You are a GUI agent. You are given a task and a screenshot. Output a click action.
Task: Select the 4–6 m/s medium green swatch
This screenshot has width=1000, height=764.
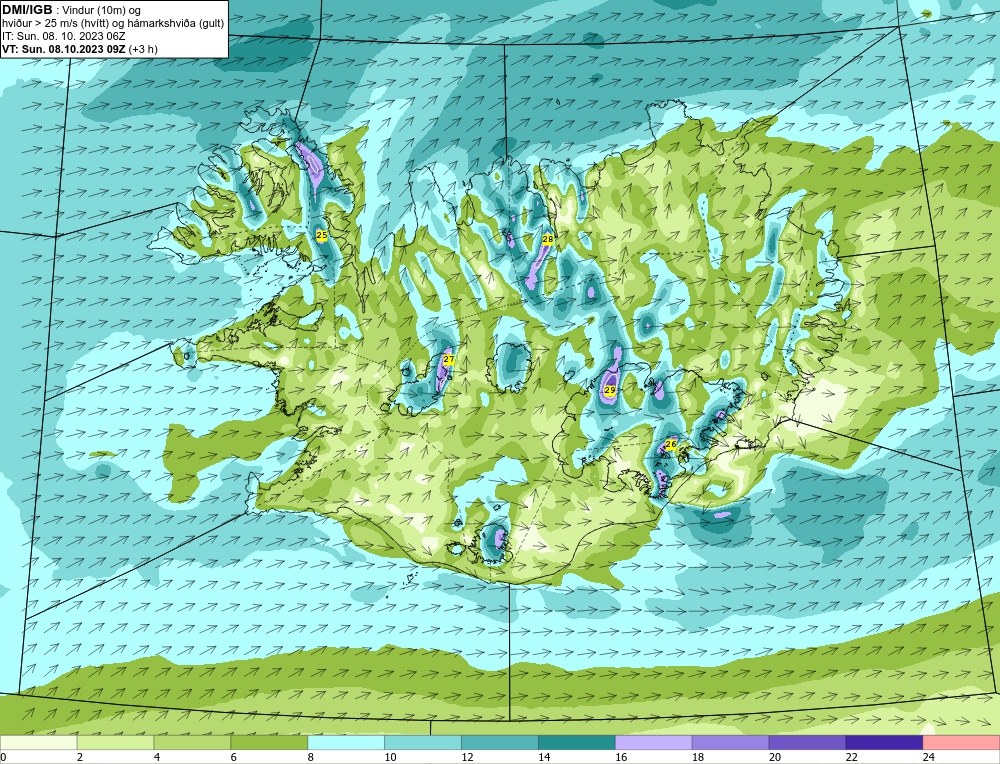click(192, 743)
